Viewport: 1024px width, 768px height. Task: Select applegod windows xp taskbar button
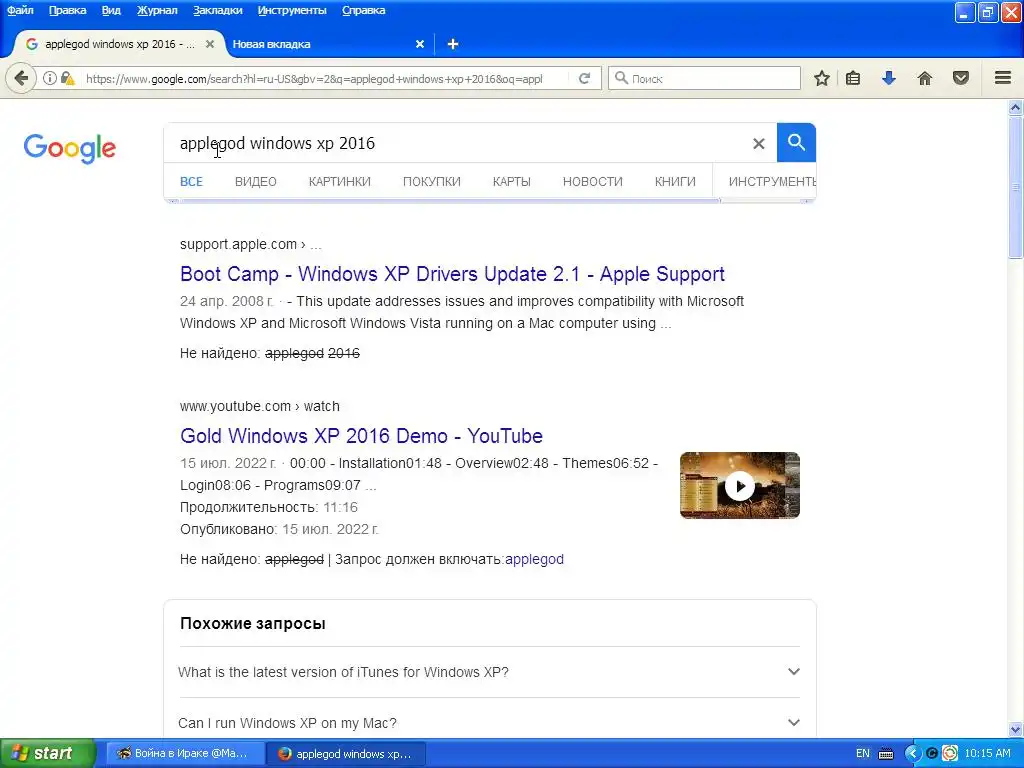coord(346,754)
